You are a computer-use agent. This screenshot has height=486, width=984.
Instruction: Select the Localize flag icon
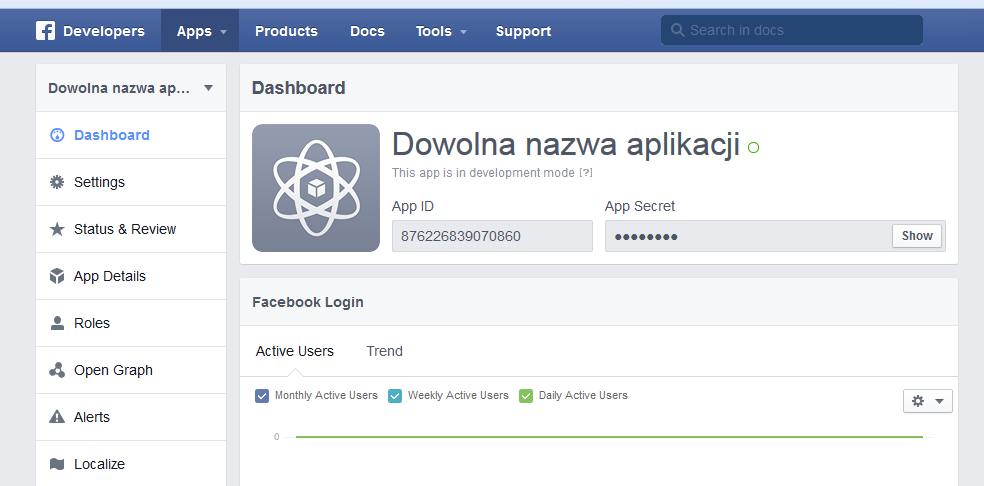click(57, 464)
